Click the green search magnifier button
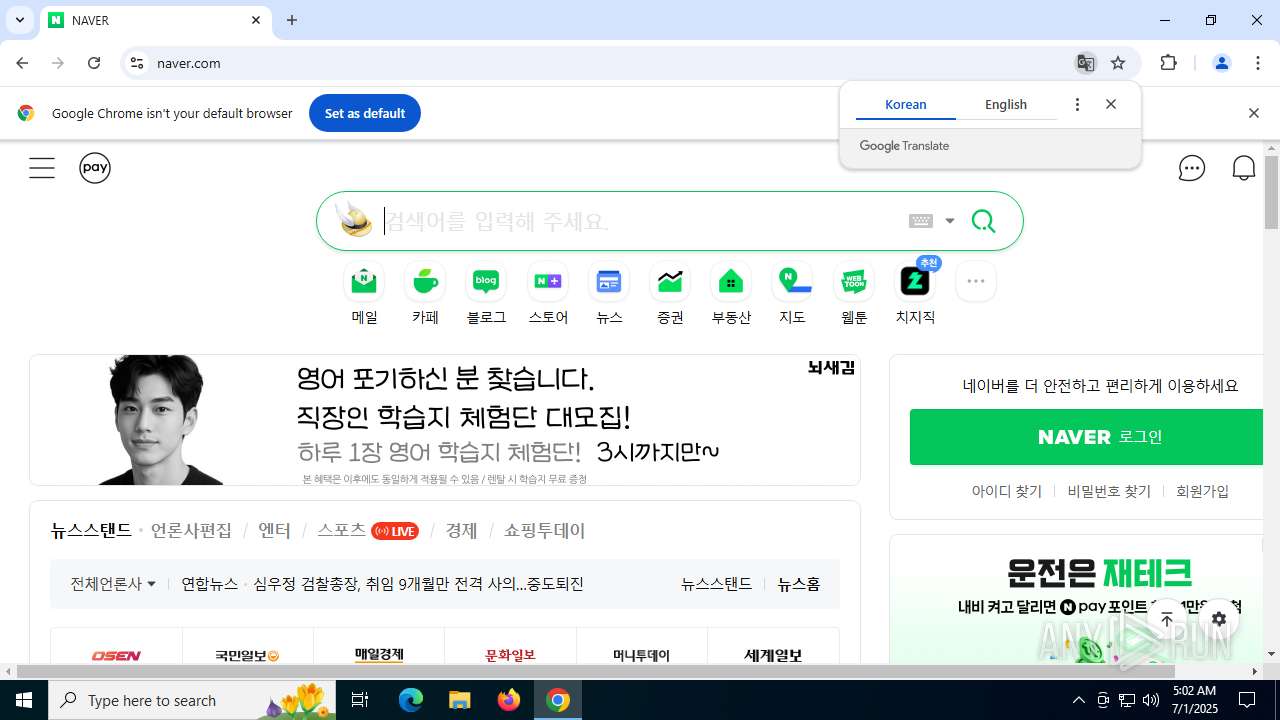The width and height of the screenshot is (1280, 720). pyautogui.click(x=983, y=221)
